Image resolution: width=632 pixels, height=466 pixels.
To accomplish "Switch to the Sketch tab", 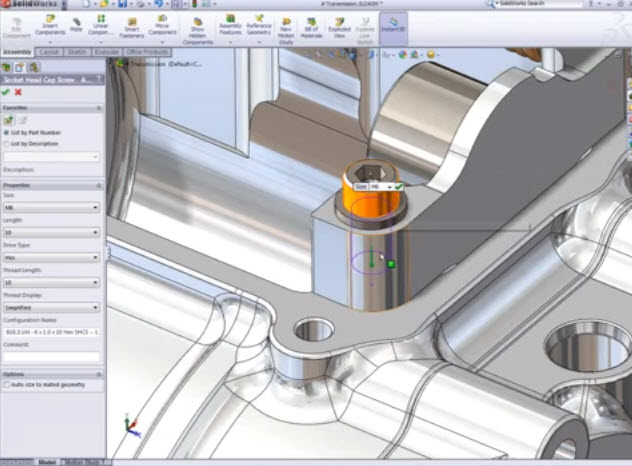I will point(77,52).
